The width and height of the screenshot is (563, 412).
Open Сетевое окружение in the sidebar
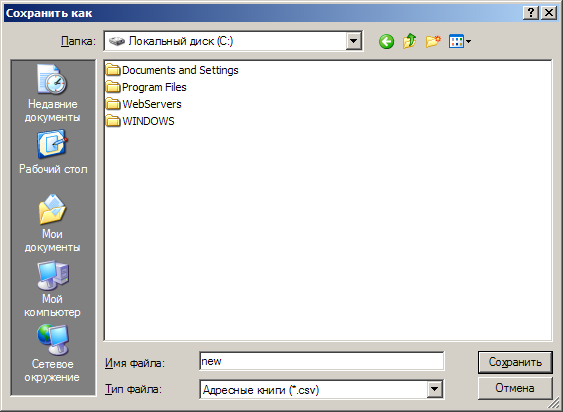[52, 354]
